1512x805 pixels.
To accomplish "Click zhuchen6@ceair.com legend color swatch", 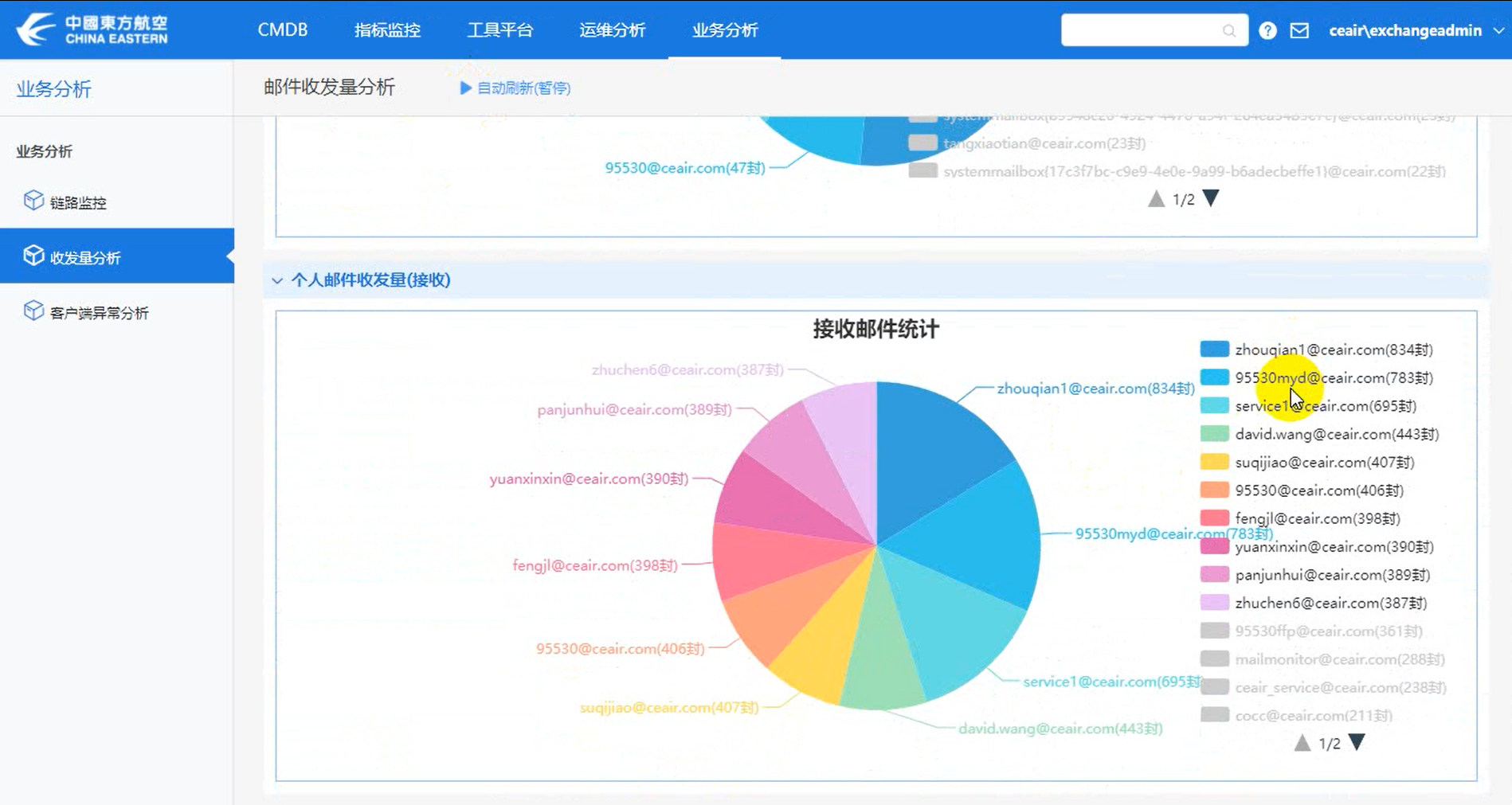I will pos(1214,603).
